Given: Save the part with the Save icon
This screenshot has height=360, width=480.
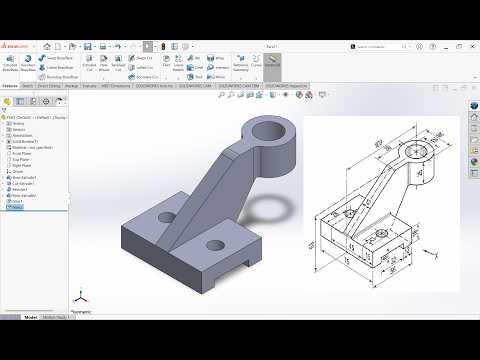Looking at the screenshot, I should pos(87,46).
